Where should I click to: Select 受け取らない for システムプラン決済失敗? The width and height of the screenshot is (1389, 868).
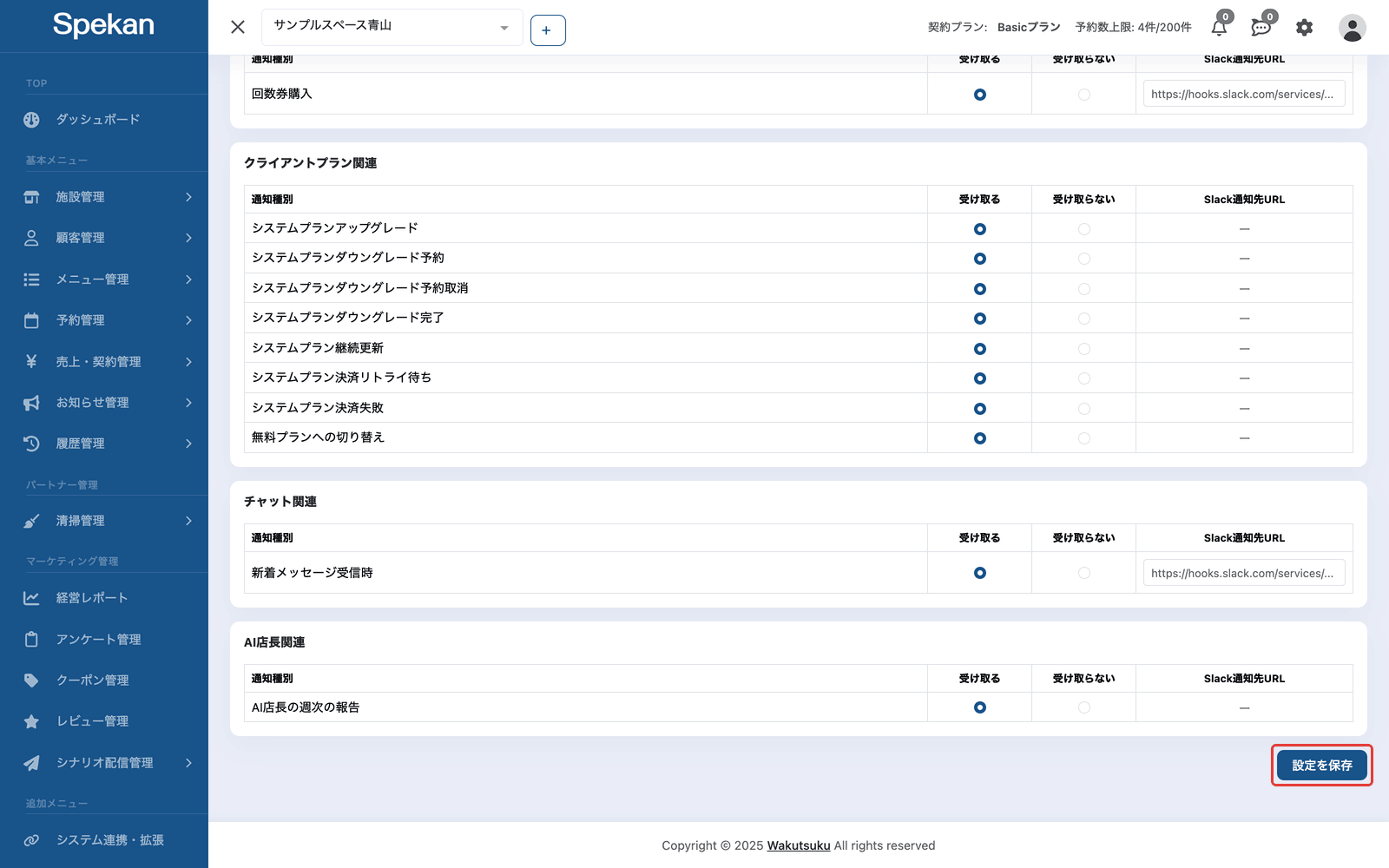(x=1084, y=409)
